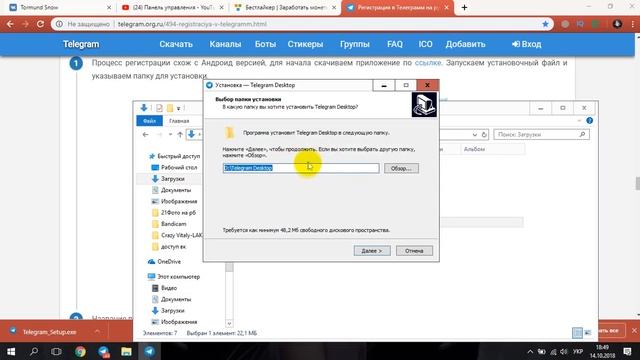Select Этот компьютер in Explorer tree
This screenshot has height=360, width=640.
click(174, 277)
